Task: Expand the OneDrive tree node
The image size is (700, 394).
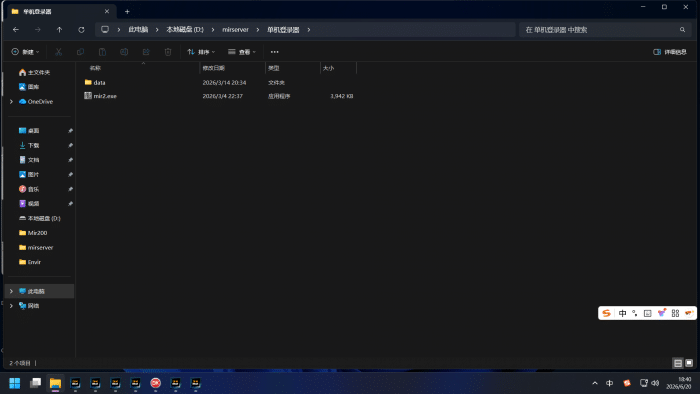Action: coord(11,102)
